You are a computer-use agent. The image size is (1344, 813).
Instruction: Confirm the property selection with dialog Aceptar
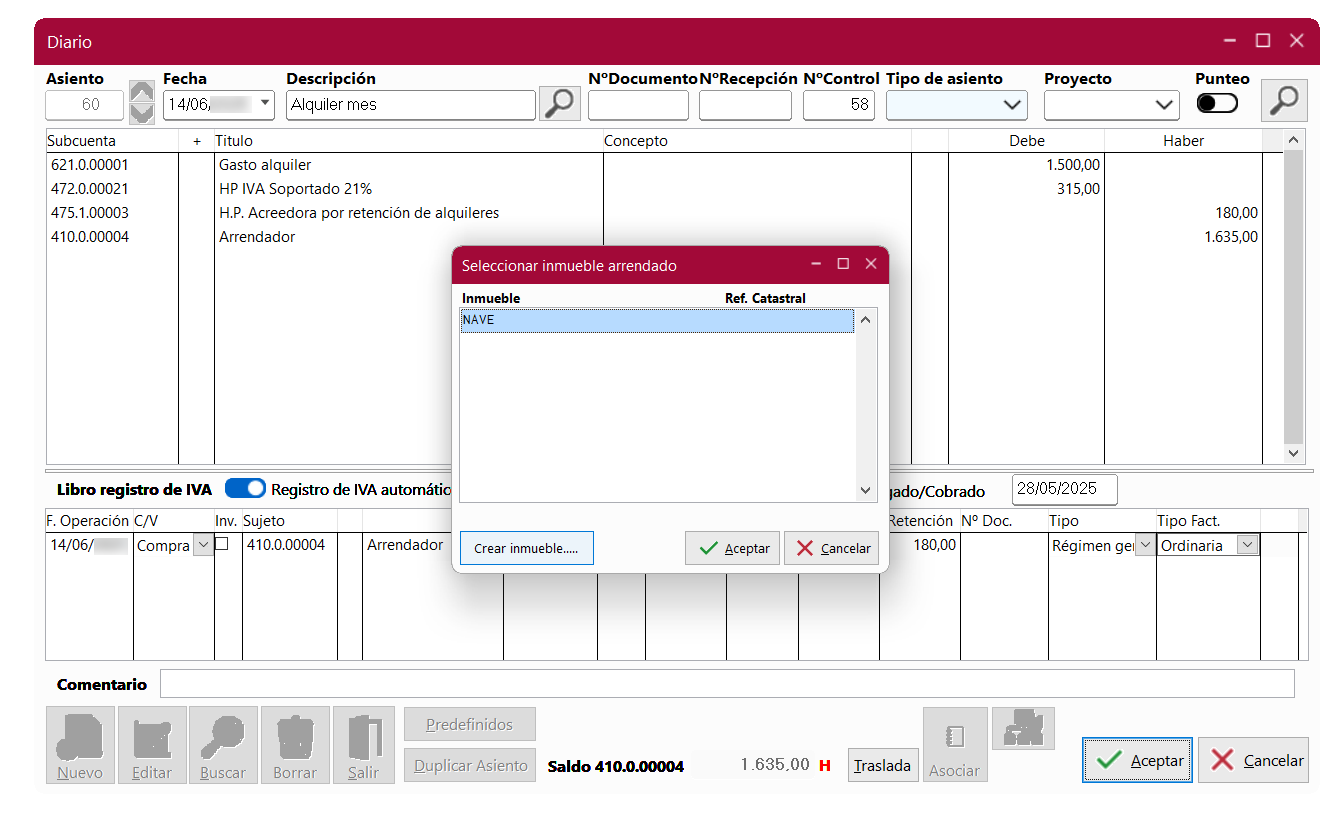pos(732,548)
